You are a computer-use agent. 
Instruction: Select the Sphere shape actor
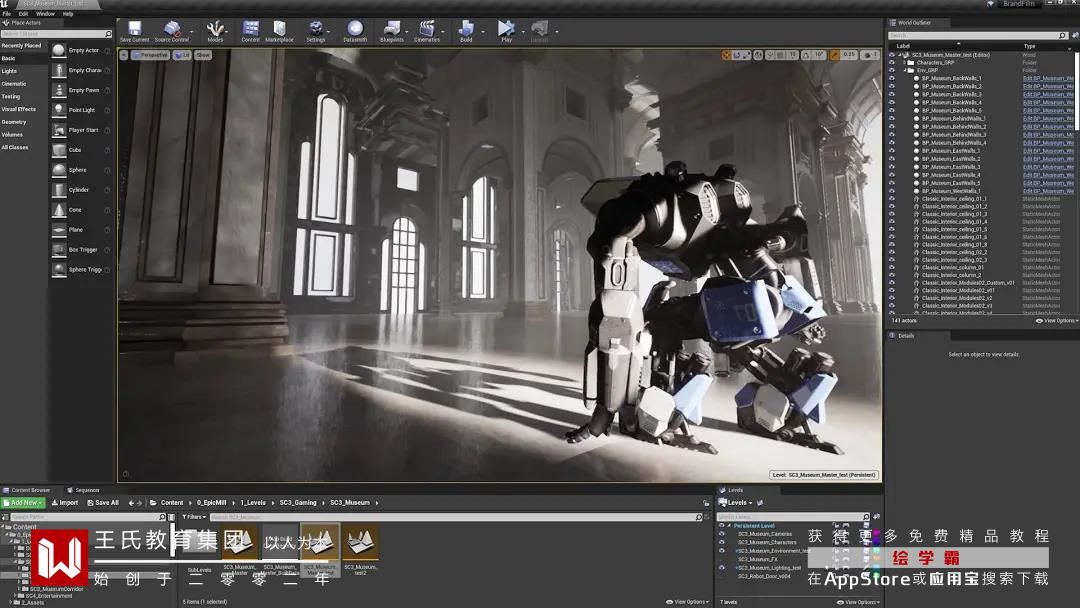coord(81,170)
